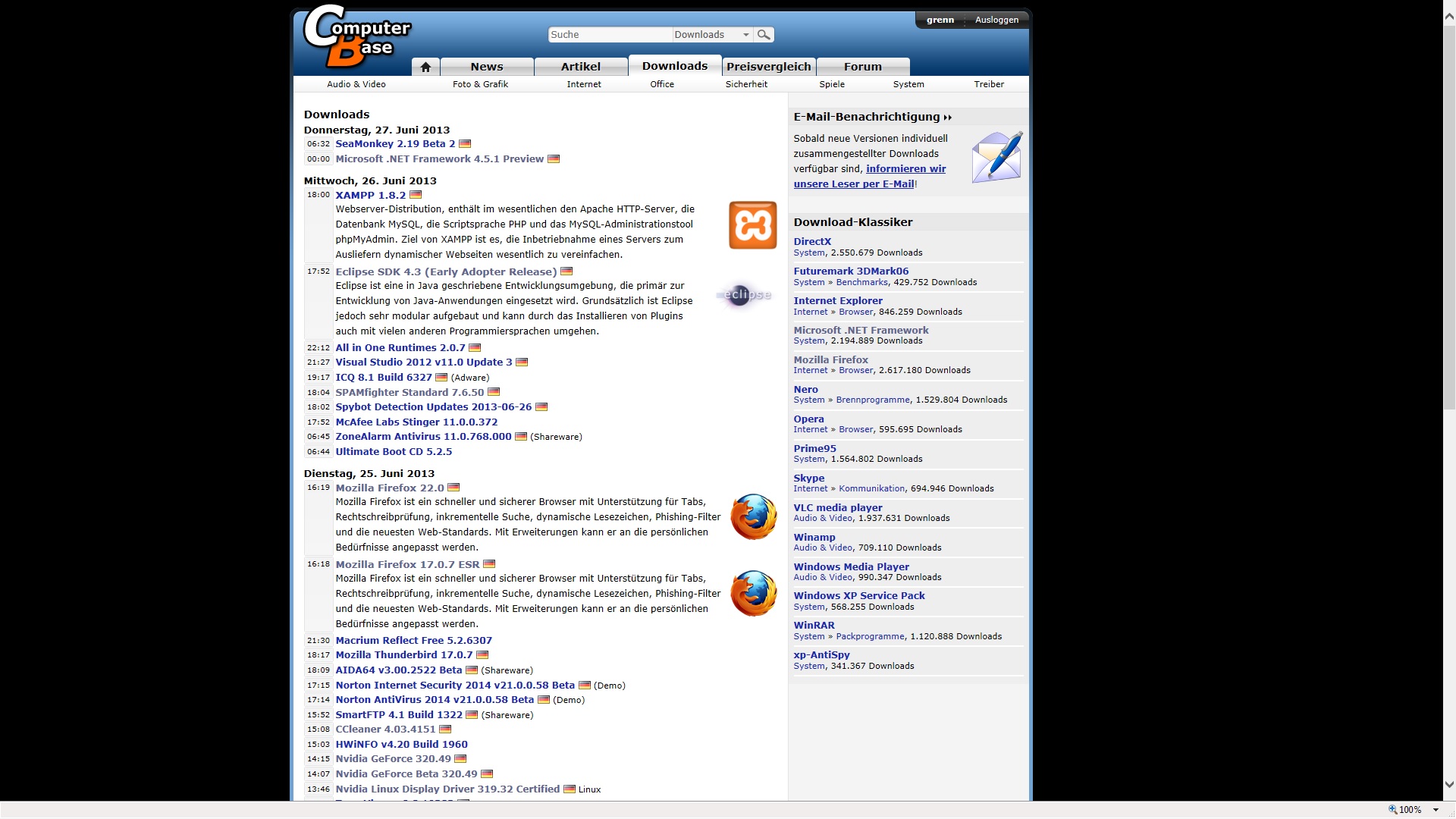Click the Eclipse logo thumbnail
Viewport: 1456px width, 819px height.
[x=744, y=295]
